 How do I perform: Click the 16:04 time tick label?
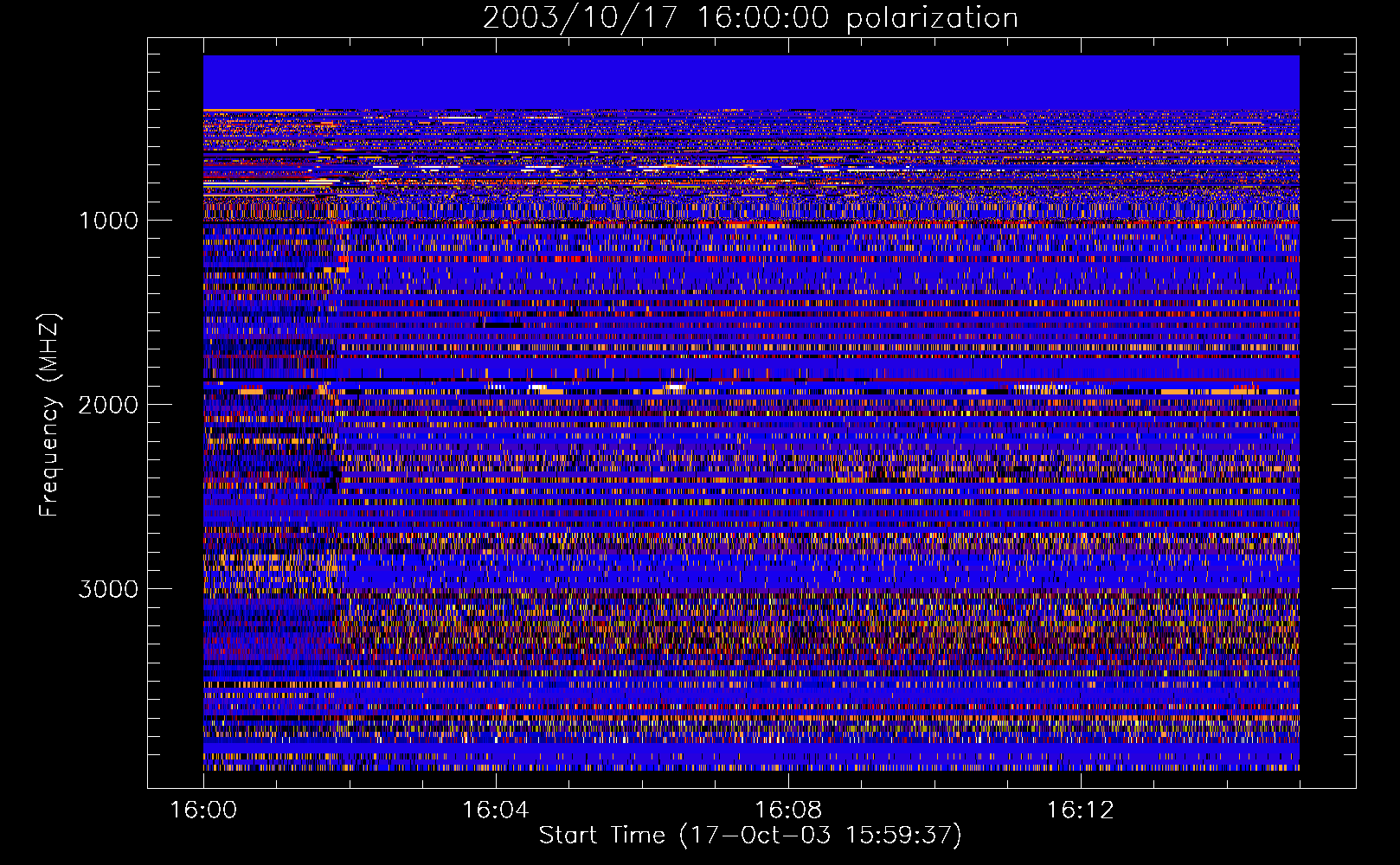(496, 811)
